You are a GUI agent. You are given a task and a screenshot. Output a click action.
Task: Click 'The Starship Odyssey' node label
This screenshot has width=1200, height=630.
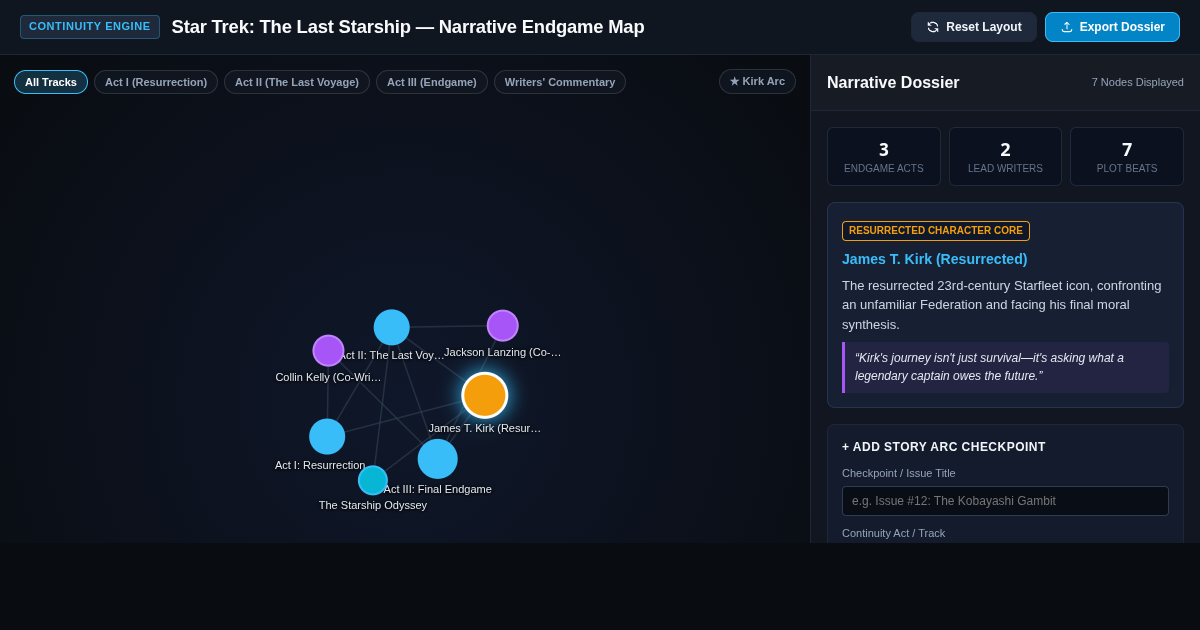[373, 505]
